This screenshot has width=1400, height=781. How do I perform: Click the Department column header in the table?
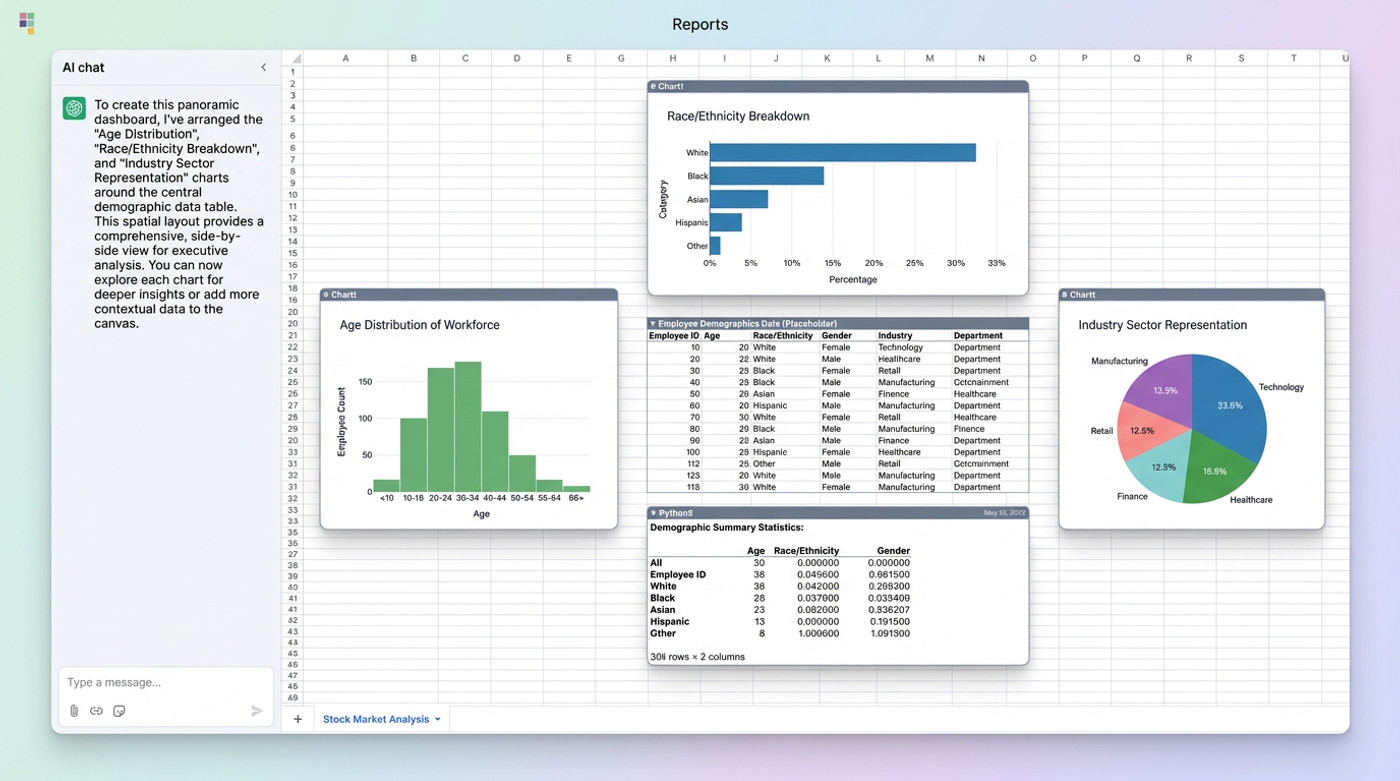(x=978, y=336)
